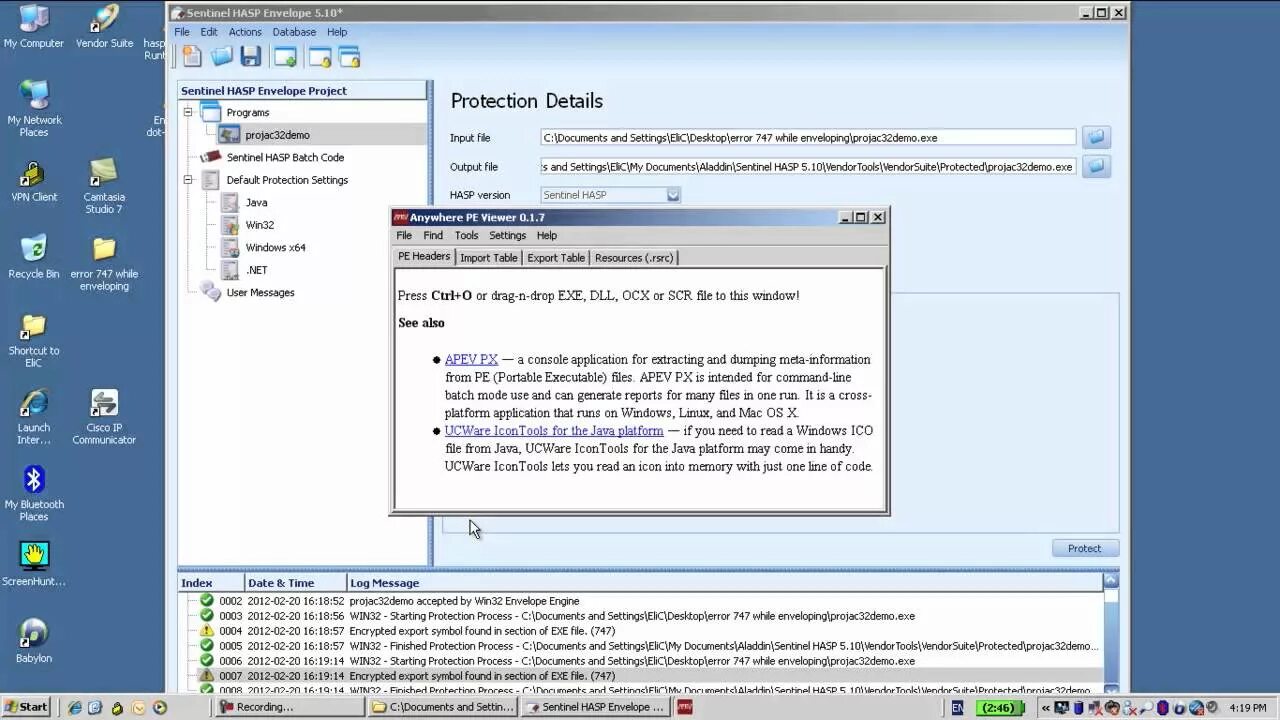Select the Programs folder icon in tree
The image size is (1280, 720).
210,112
